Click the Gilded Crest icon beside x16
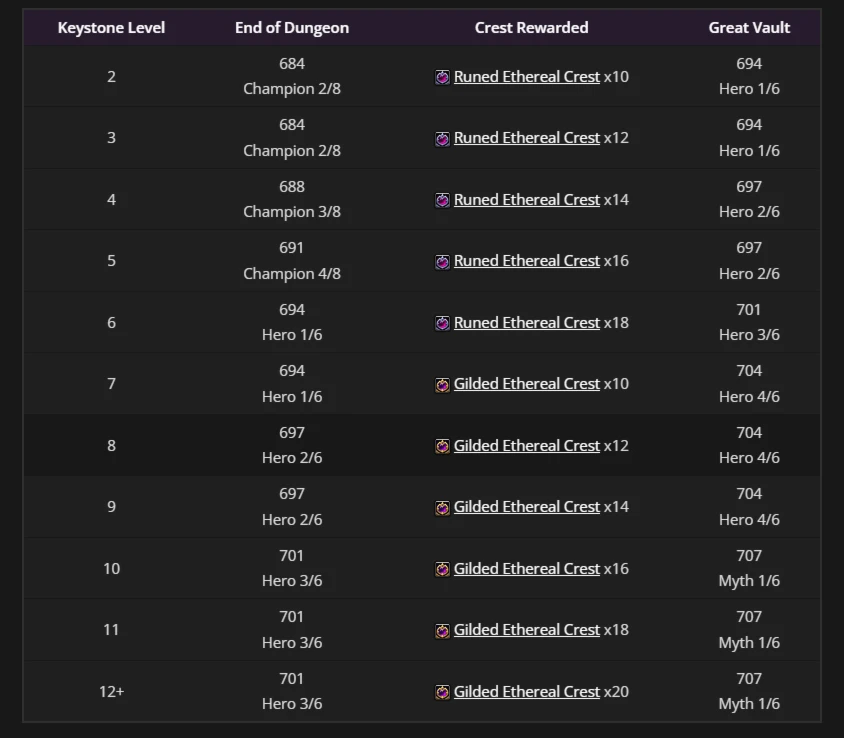Viewport: 844px width, 738px height. pos(442,569)
